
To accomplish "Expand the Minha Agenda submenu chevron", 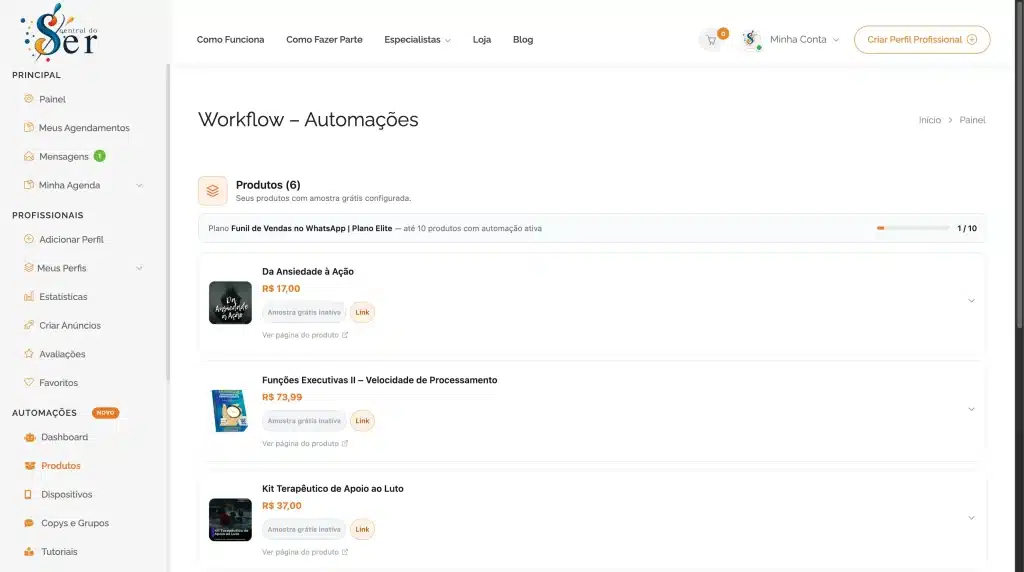I will tap(139, 185).
